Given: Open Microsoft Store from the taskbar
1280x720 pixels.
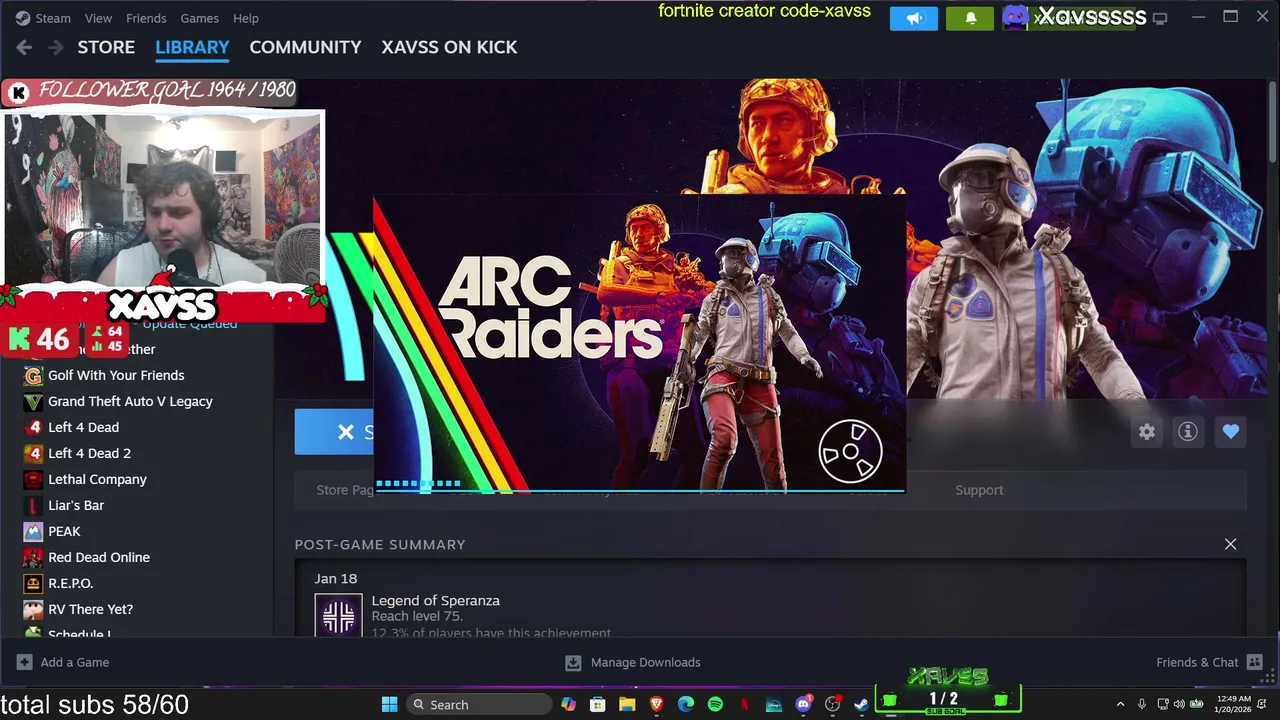Looking at the screenshot, I should (x=598, y=704).
